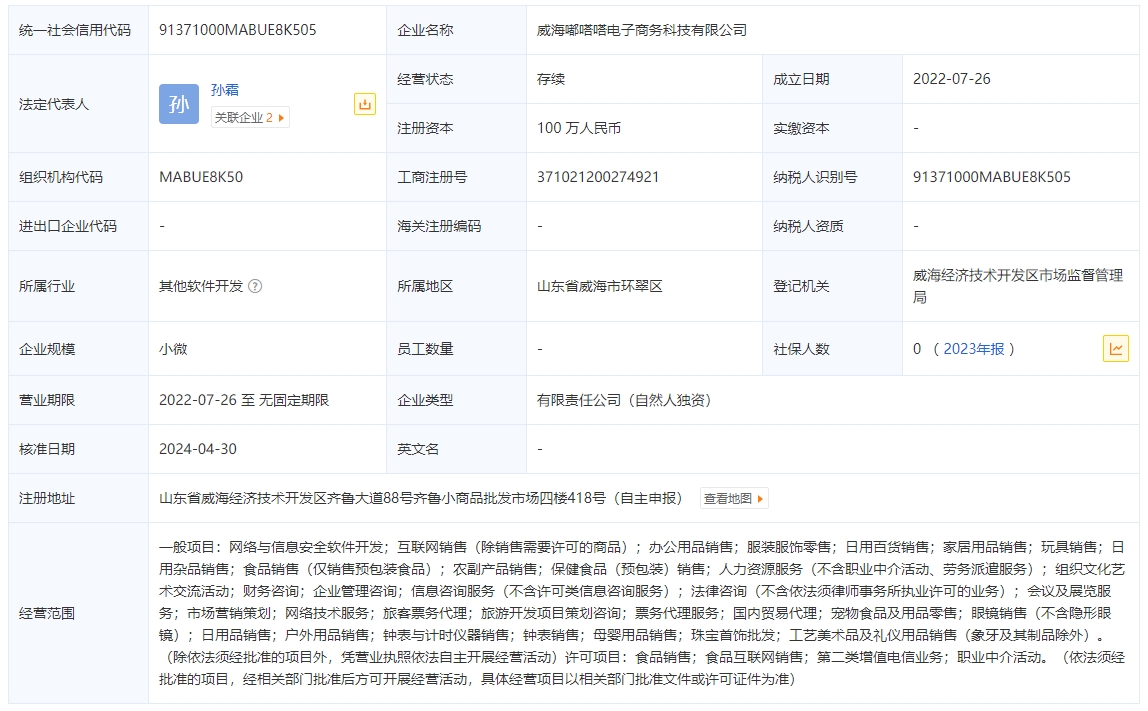Click the 进出口企业代码 label
The height and width of the screenshot is (711, 1148).
pyautogui.click(x=67, y=226)
